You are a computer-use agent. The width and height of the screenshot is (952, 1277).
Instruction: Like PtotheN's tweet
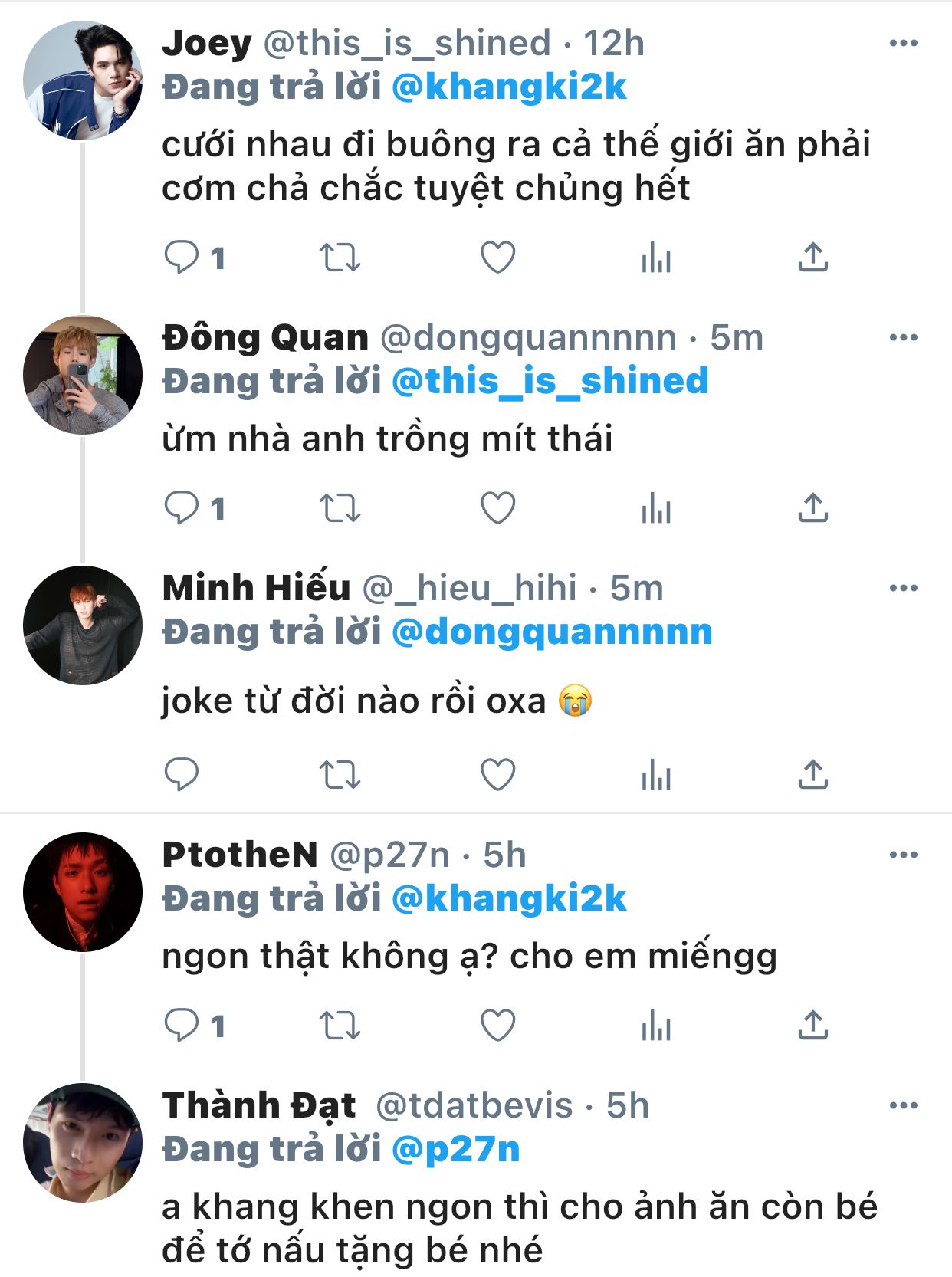(497, 1026)
